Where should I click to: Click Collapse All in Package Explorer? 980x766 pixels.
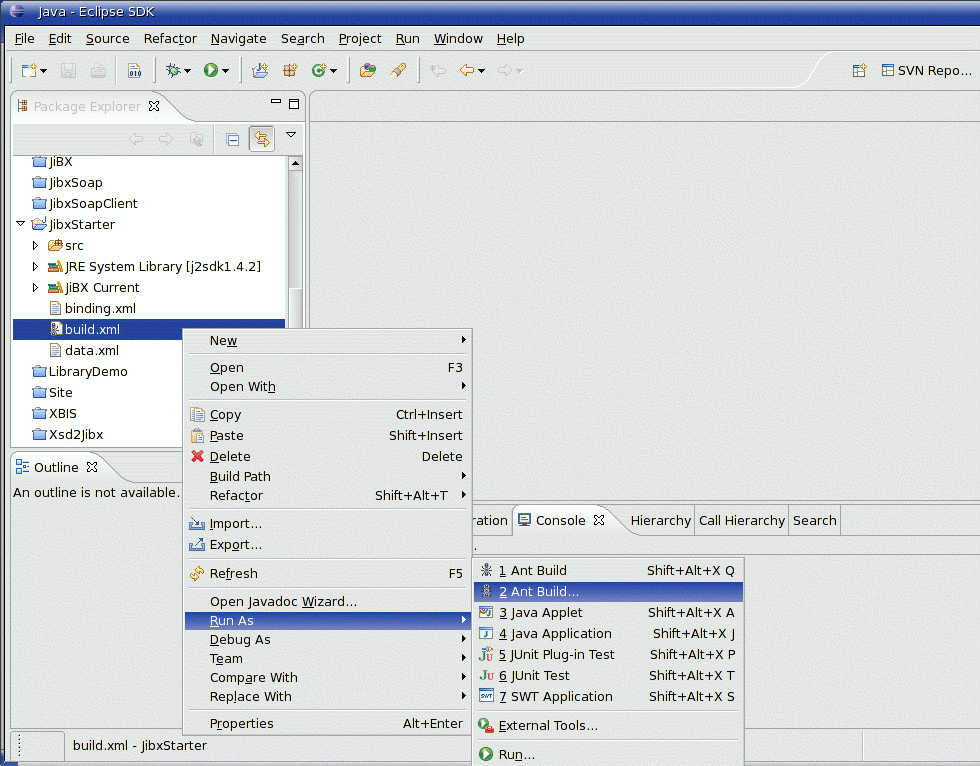233,139
